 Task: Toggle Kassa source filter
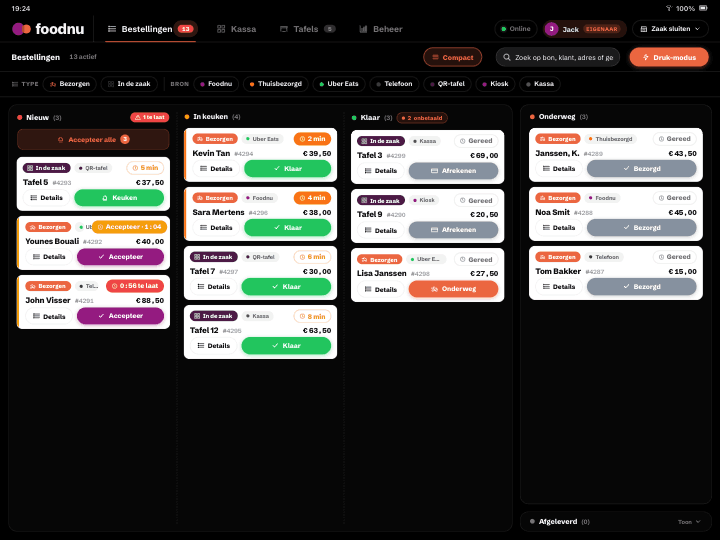[x=540, y=84]
